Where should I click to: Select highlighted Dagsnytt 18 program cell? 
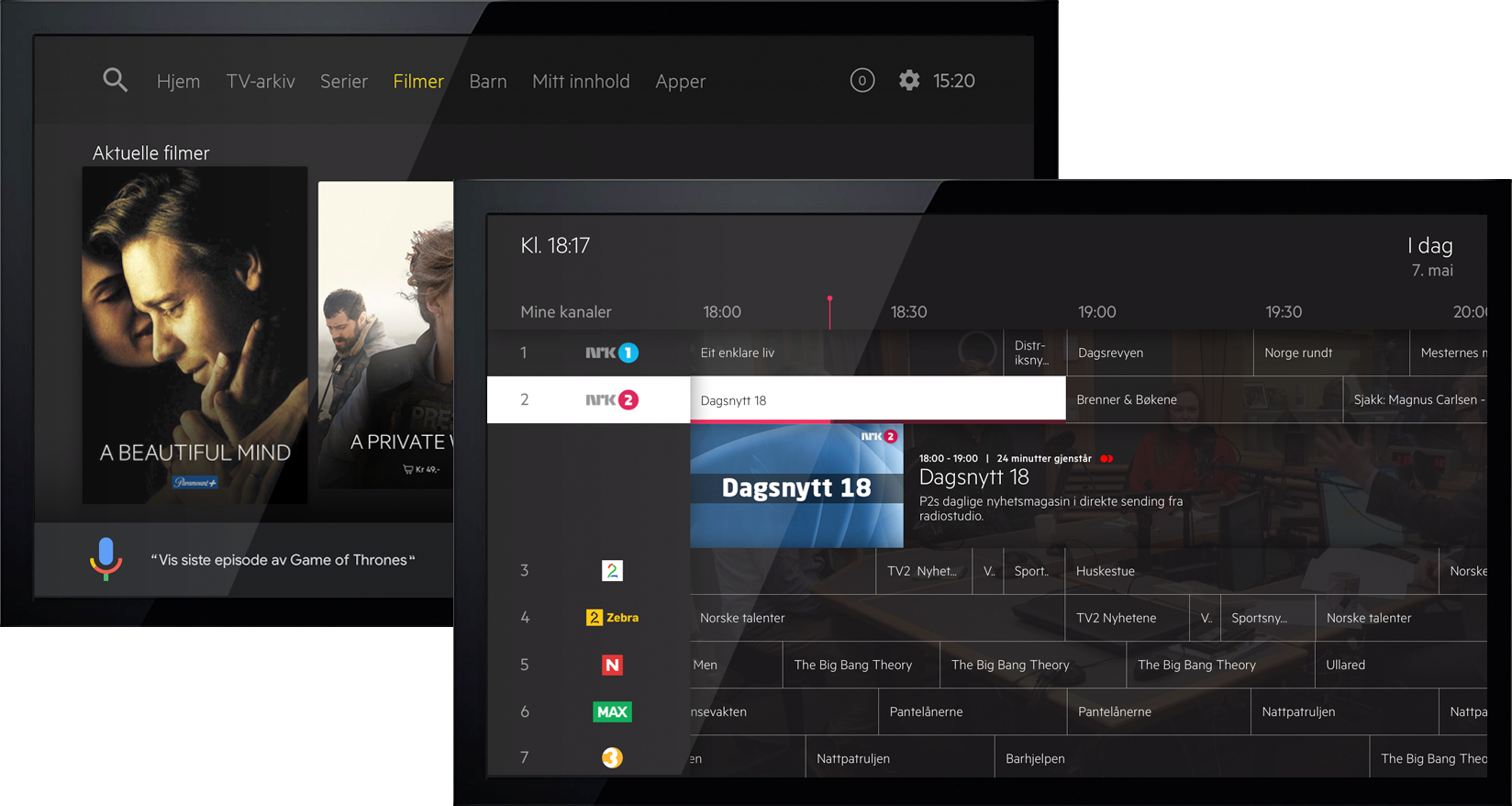[x=877, y=399]
